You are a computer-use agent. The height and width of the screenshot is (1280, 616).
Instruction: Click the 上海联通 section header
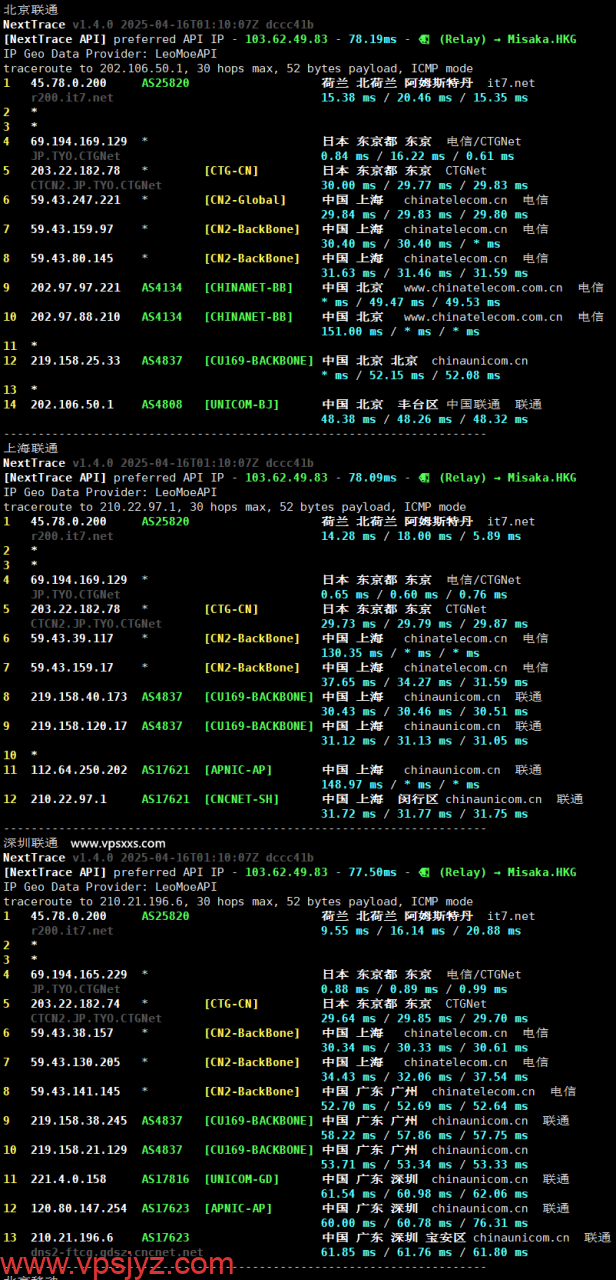tap(31, 448)
